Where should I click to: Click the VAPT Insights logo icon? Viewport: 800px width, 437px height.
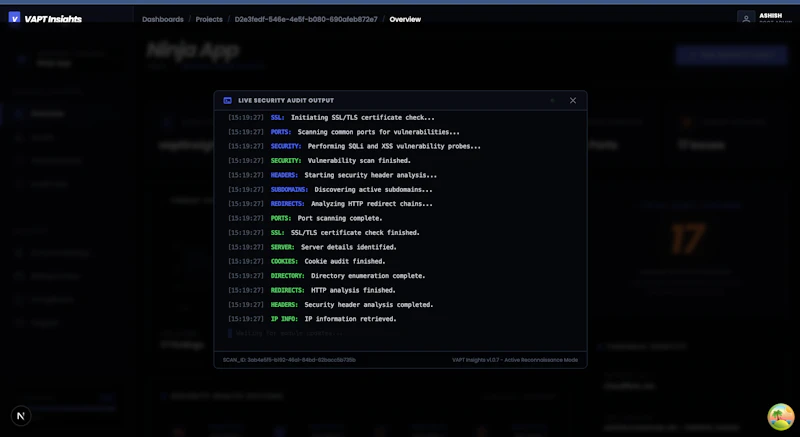(14, 18)
